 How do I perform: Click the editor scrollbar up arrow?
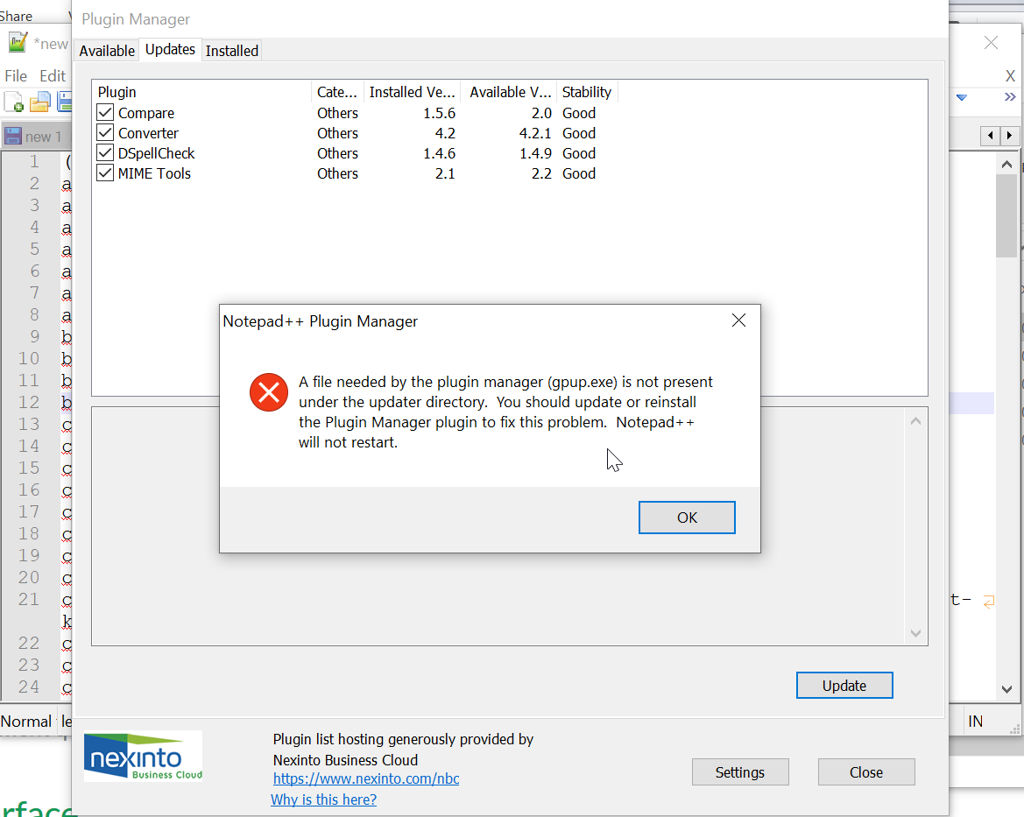click(1006, 164)
